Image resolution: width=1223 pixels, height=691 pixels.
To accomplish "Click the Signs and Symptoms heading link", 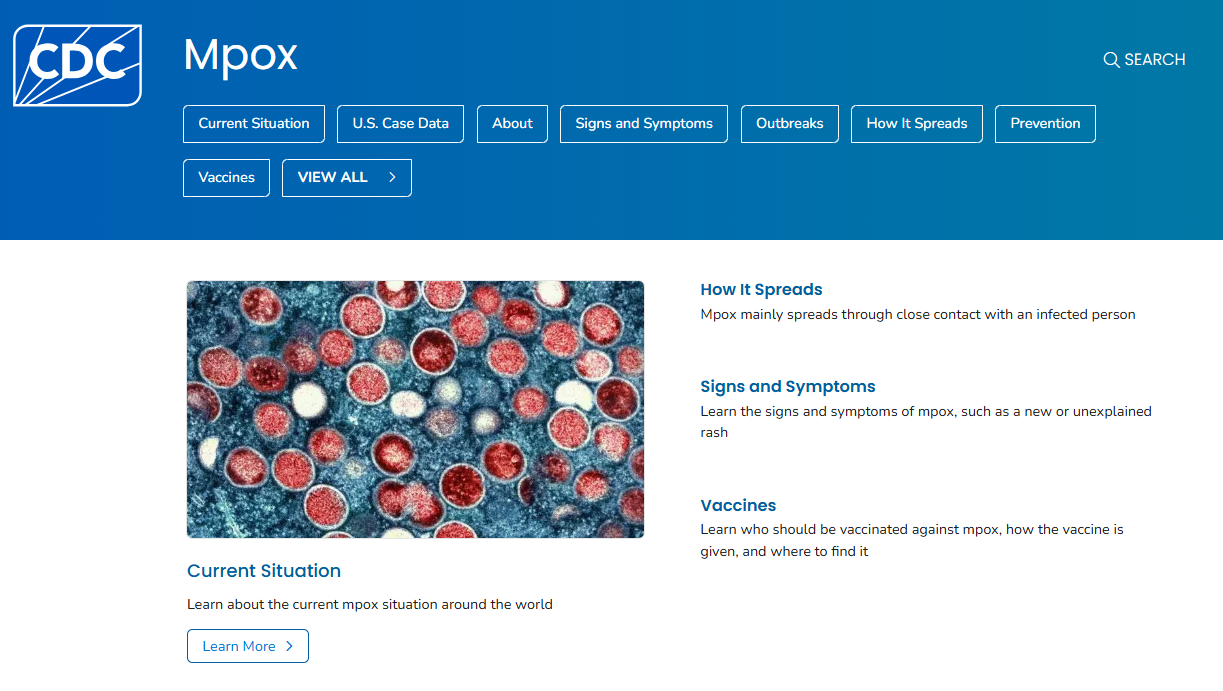I will click(x=787, y=386).
